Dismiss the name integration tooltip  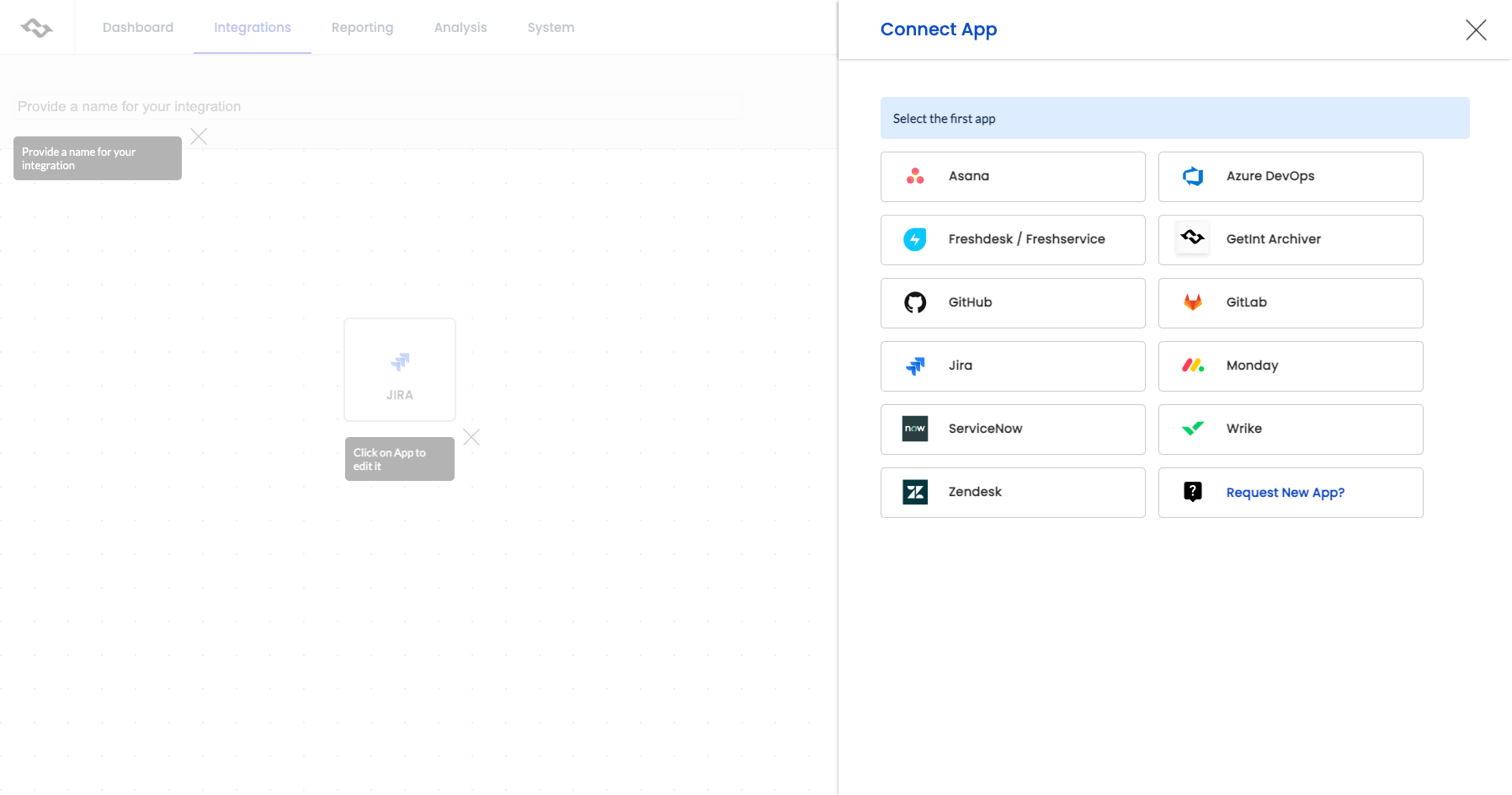[199, 136]
